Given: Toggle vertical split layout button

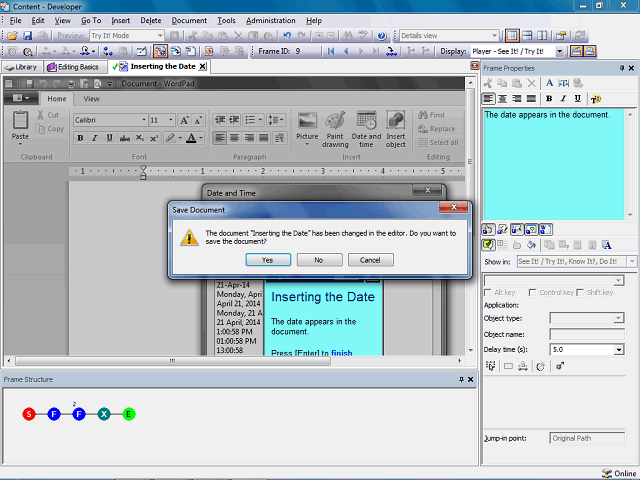Looking at the screenshot, I should click(542, 36).
